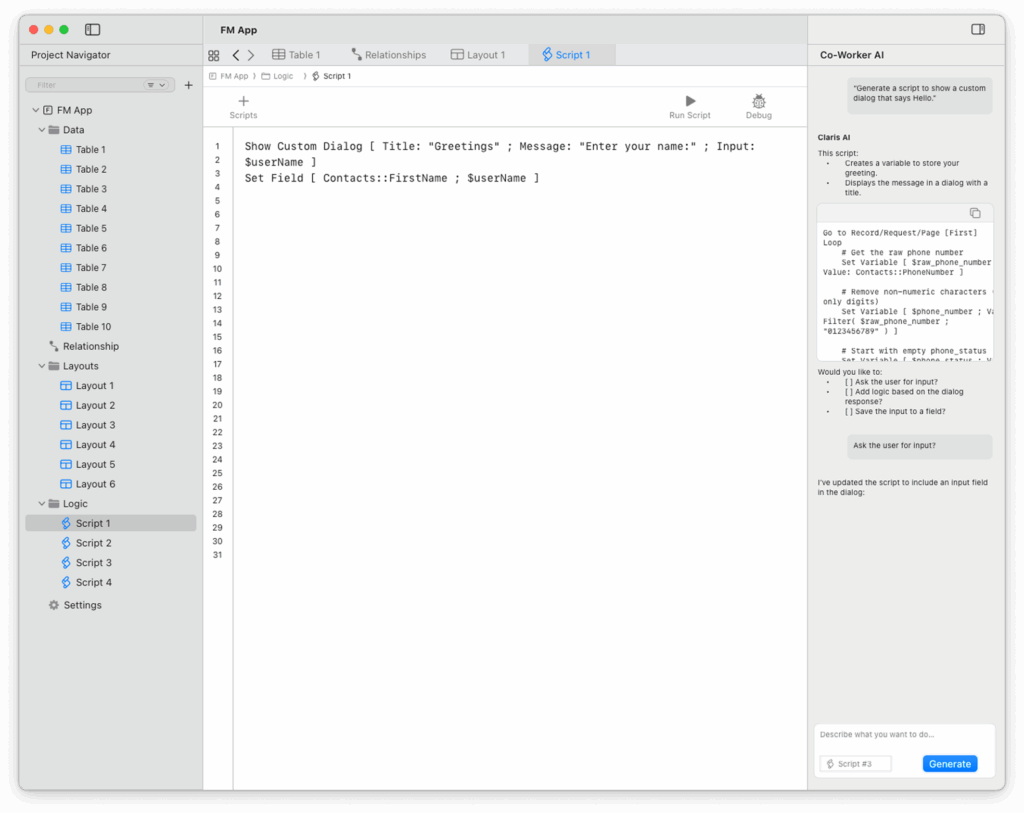Open the Relationship item in Data
The width and height of the screenshot is (1024, 813).
click(90, 346)
